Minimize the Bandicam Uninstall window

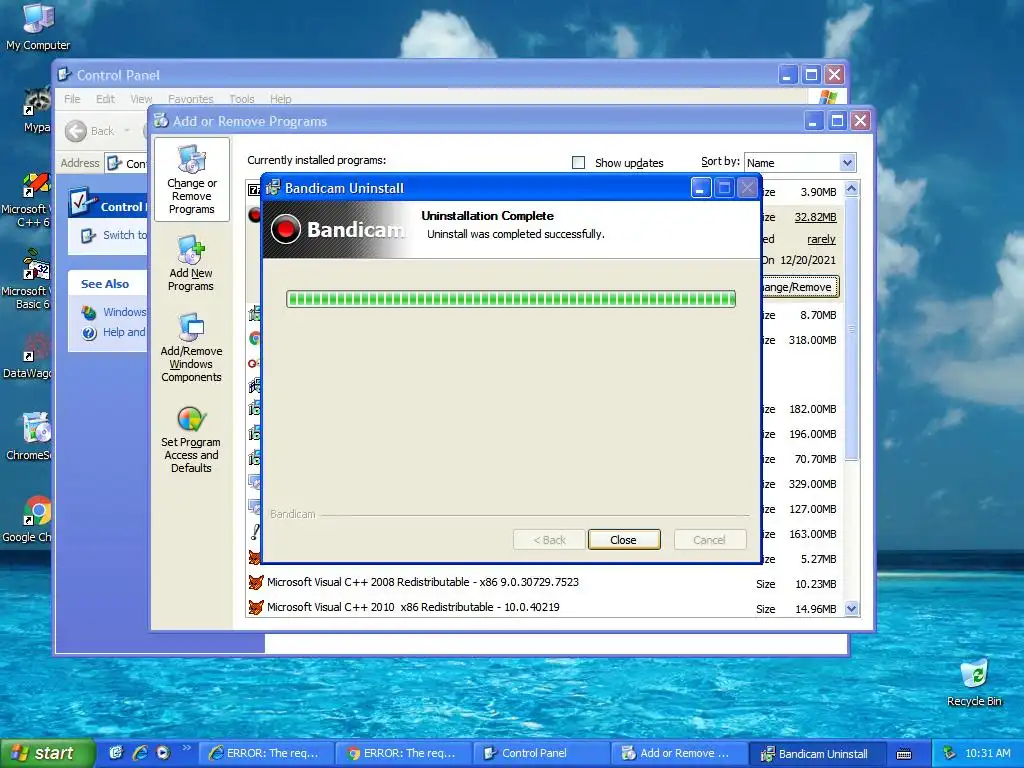point(700,189)
